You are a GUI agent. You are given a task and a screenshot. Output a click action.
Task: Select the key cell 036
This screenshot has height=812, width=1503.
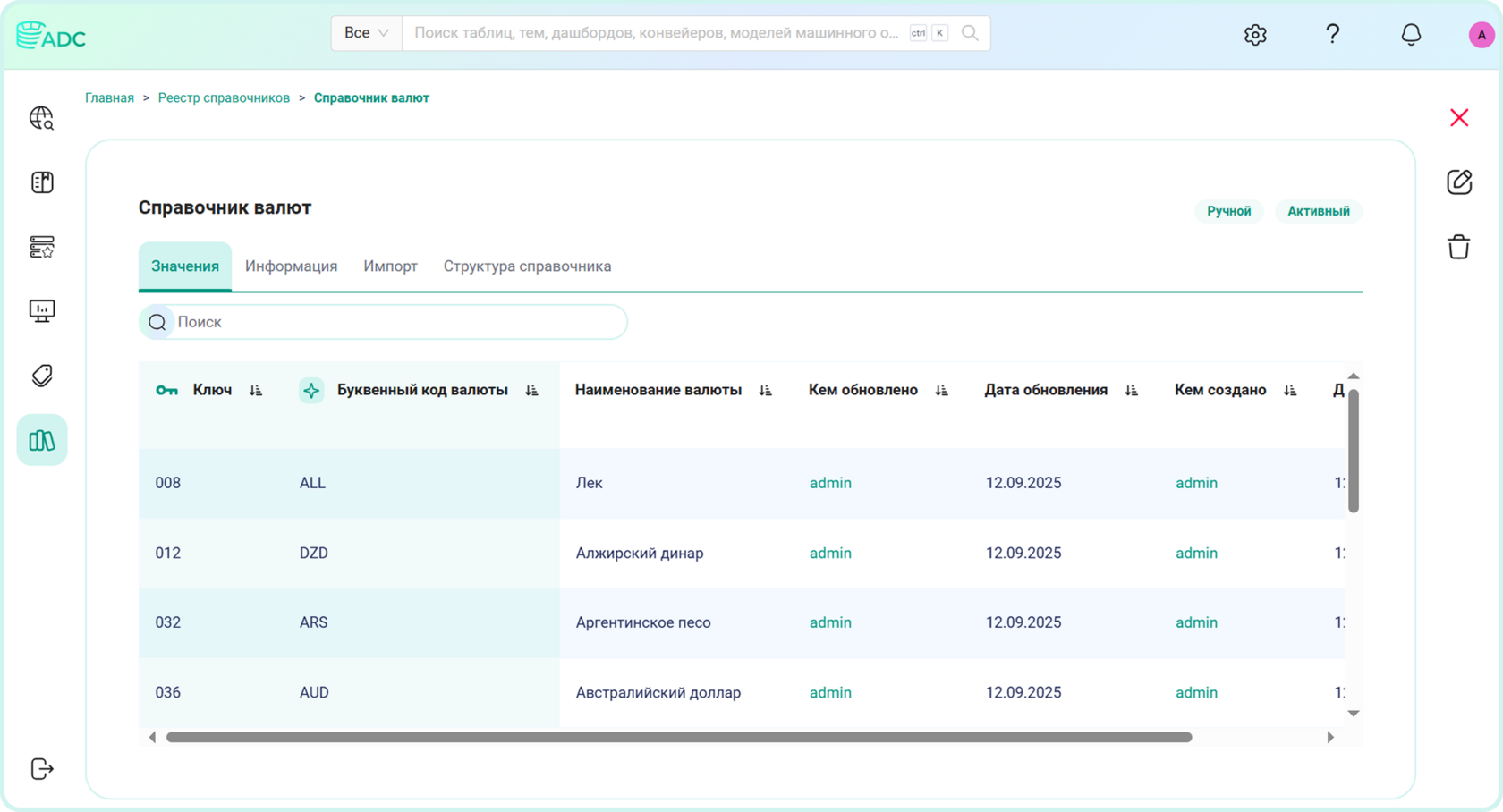coord(168,692)
